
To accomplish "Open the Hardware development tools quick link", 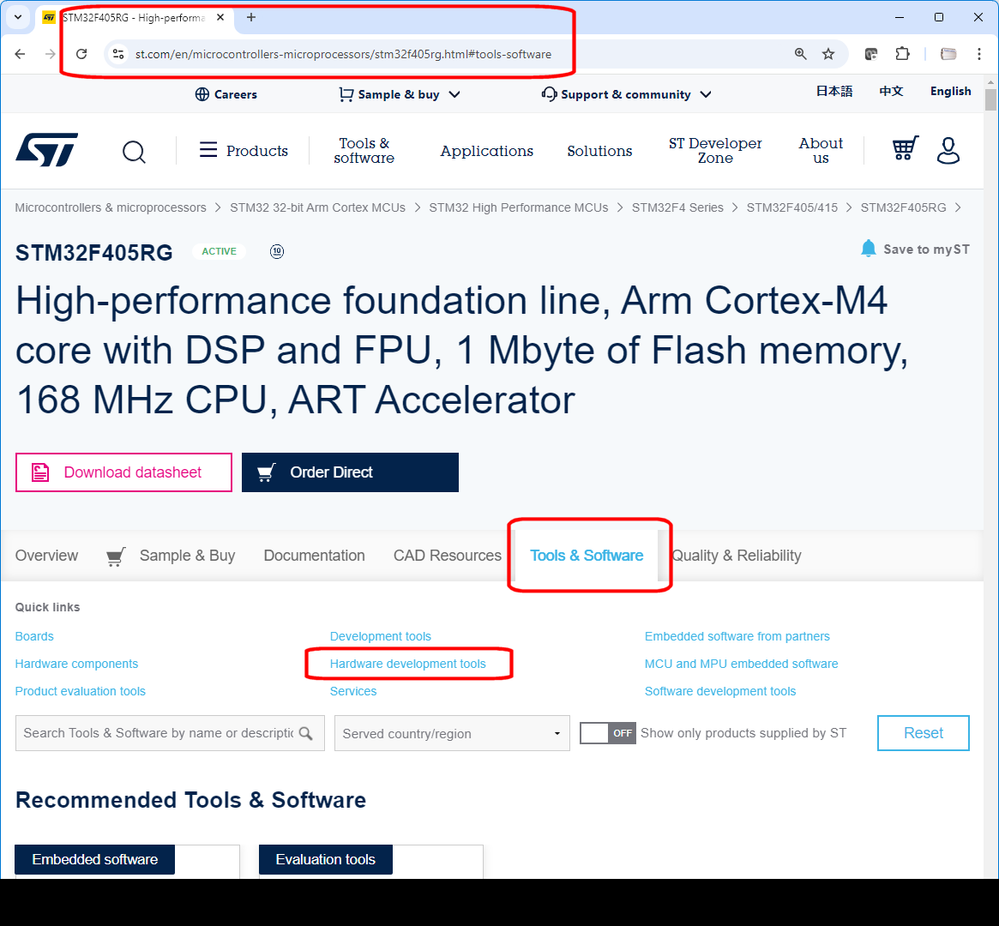I will point(408,664).
